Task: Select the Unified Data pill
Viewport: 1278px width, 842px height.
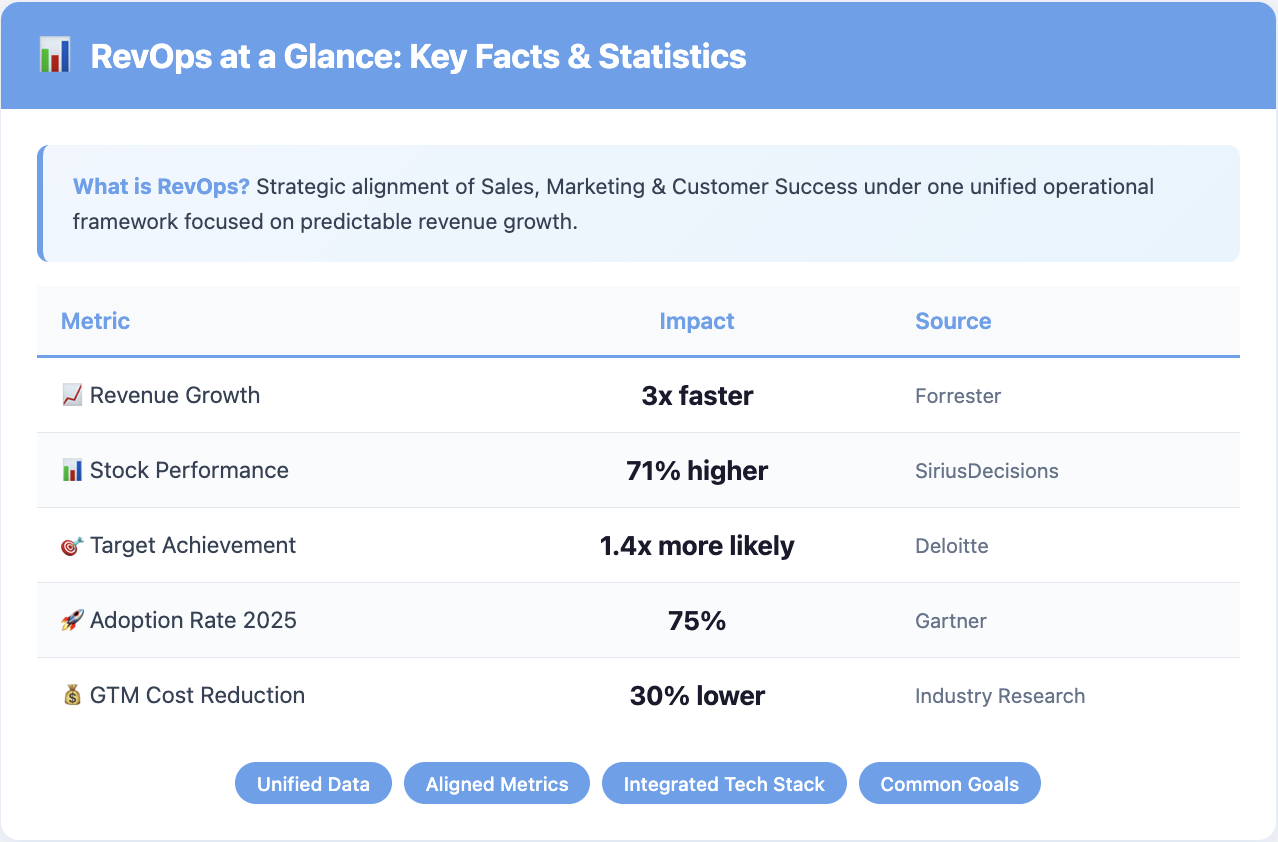Action: pos(313,784)
